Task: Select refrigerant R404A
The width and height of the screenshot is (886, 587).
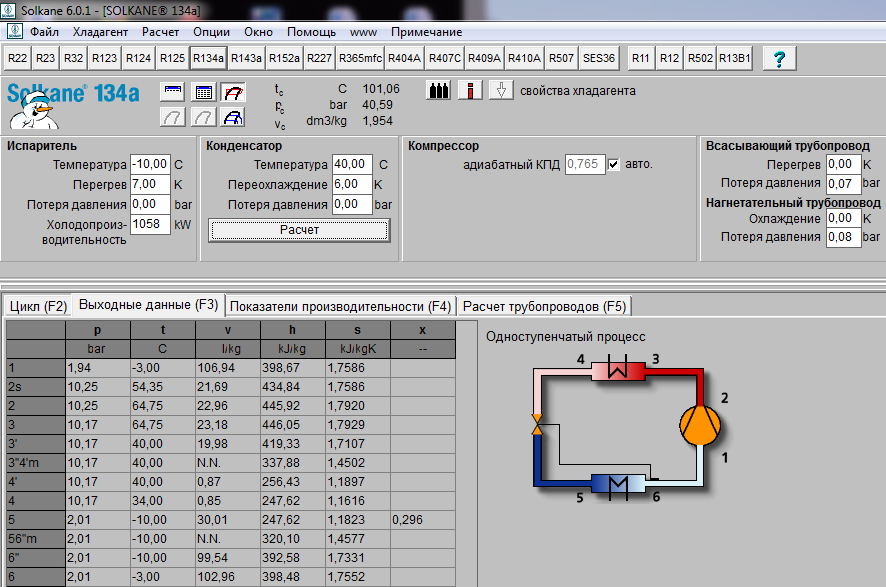Action: [x=405, y=58]
